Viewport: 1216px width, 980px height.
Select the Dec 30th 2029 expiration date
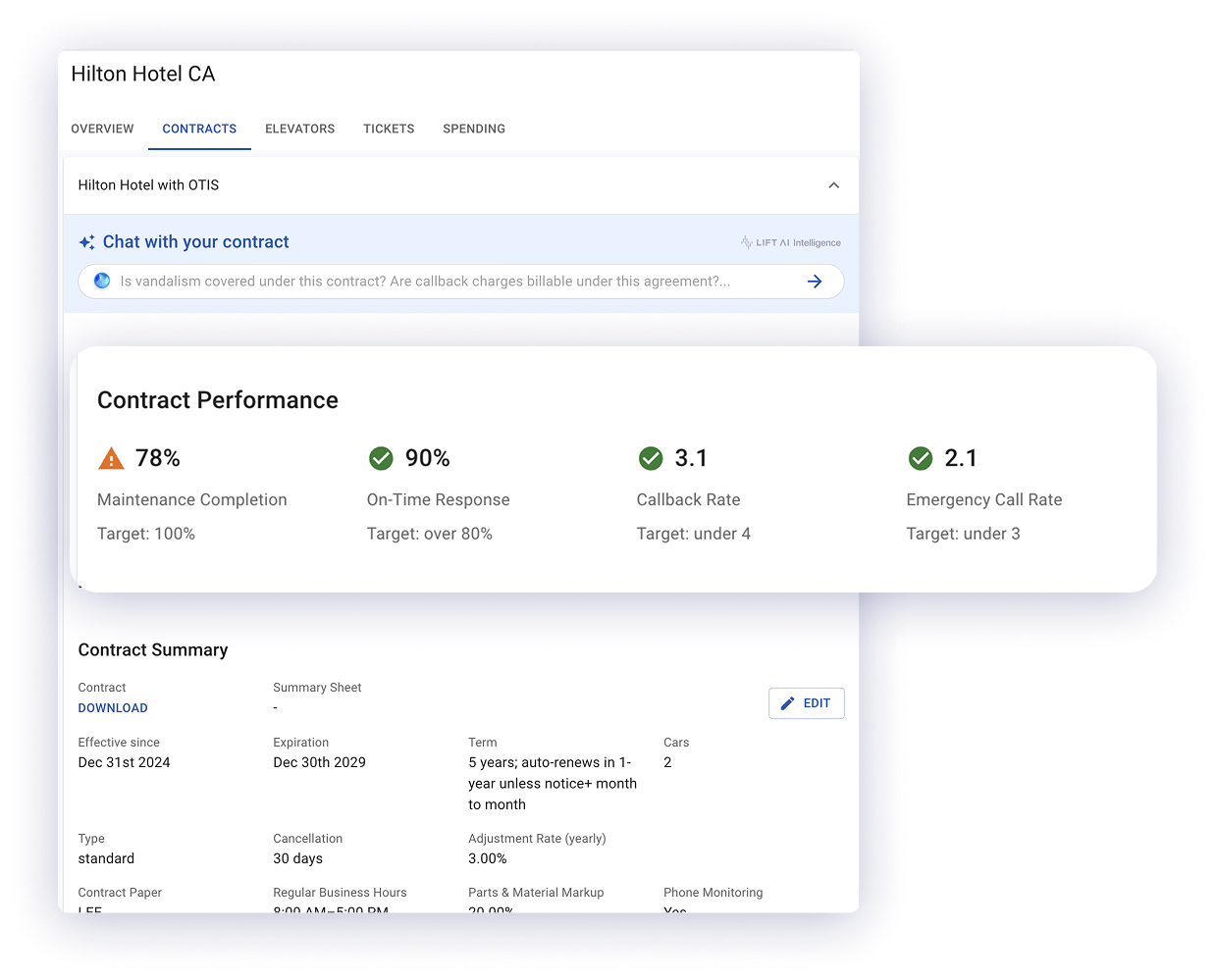coord(319,762)
